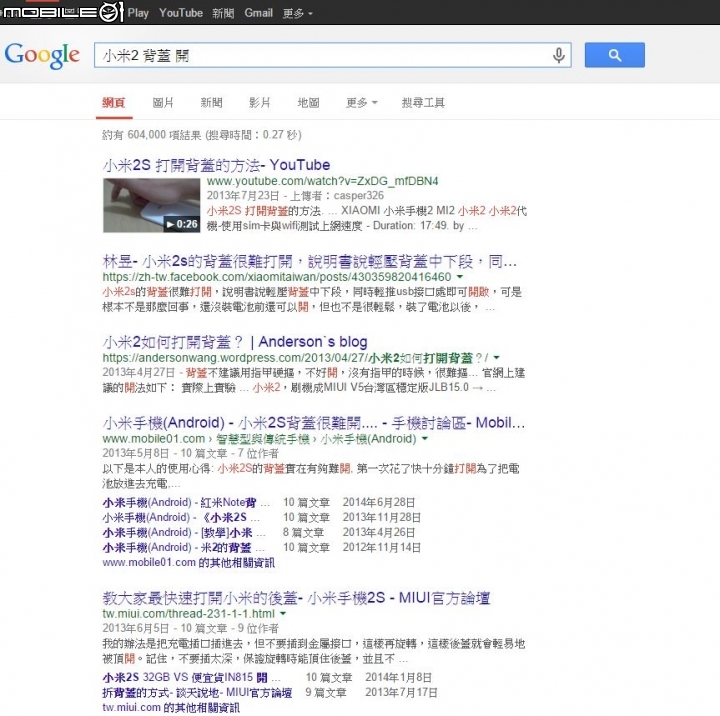The width and height of the screenshot is (720, 716).
Task: Switch to the 圖片 results tab
Action: pos(163,102)
